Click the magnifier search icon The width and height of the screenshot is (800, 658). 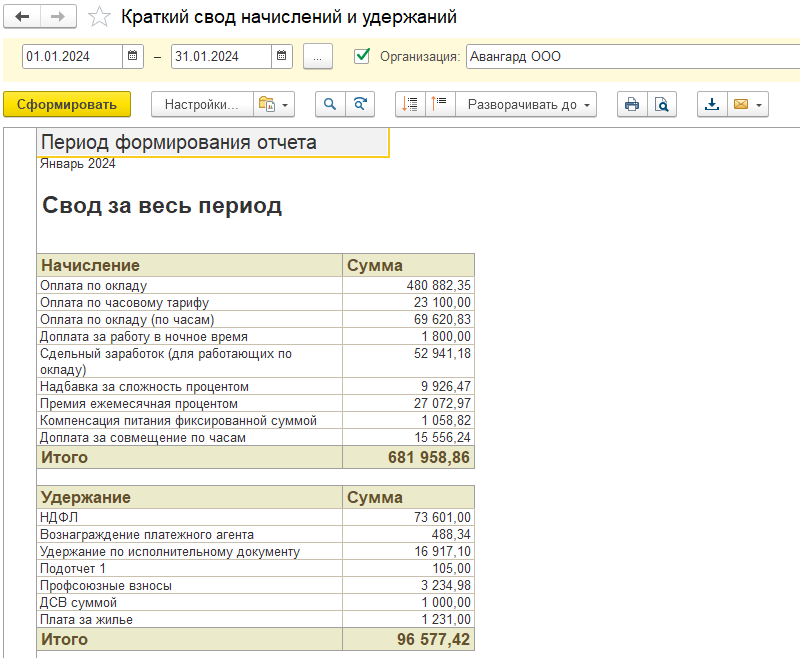click(330, 105)
